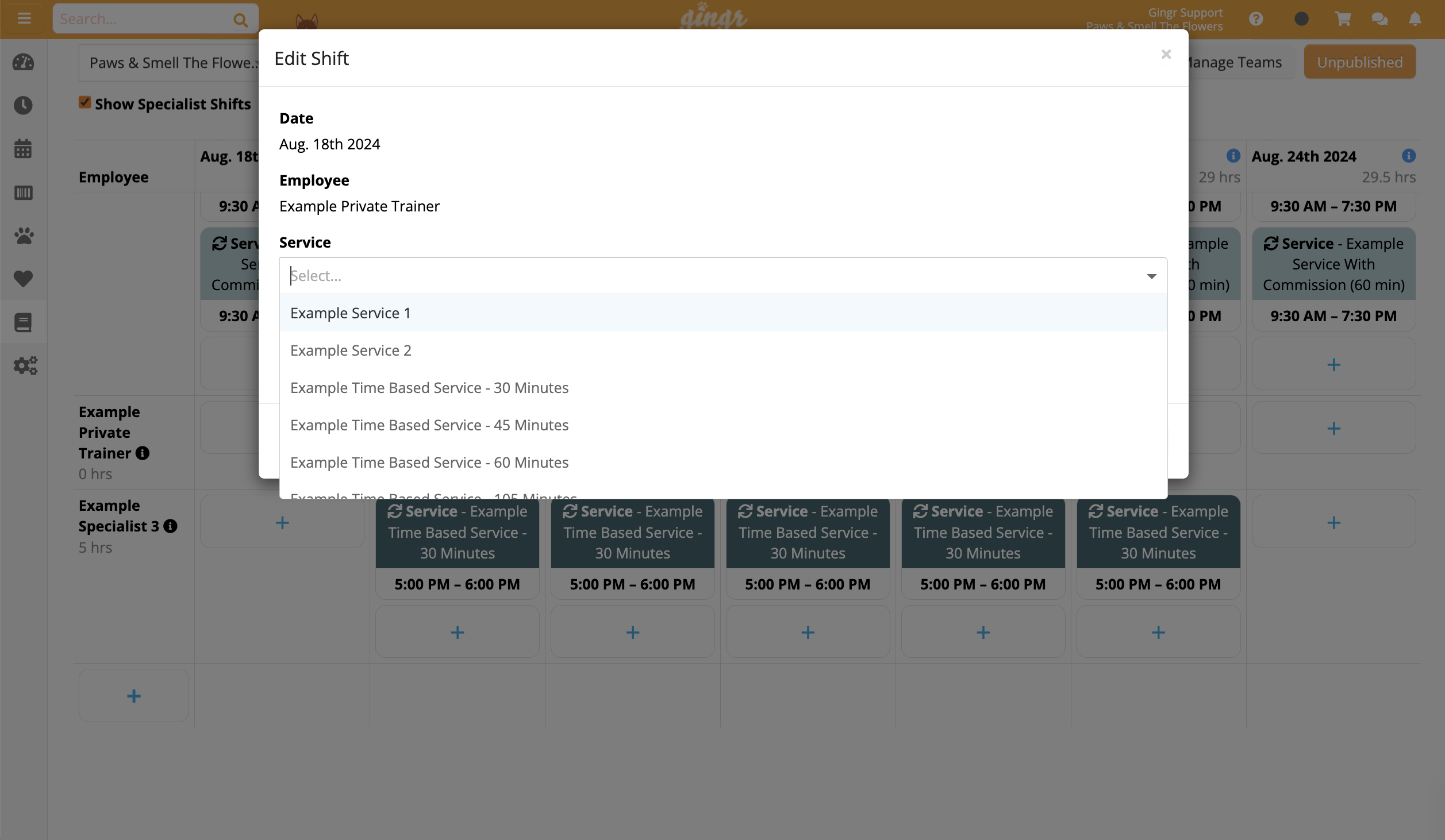Add shift for Specialist 3 on Aug. 24th
The image size is (1445, 840).
pyautogui.click(x=1333, y=522)
